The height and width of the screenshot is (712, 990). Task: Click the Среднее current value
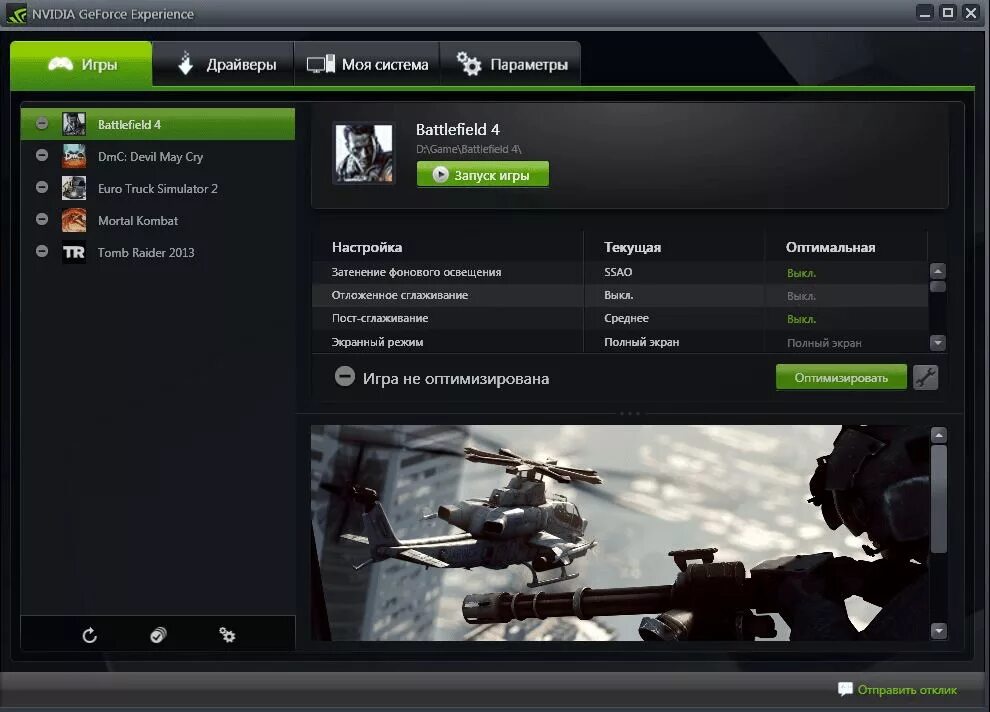click(x=626, y=318)
